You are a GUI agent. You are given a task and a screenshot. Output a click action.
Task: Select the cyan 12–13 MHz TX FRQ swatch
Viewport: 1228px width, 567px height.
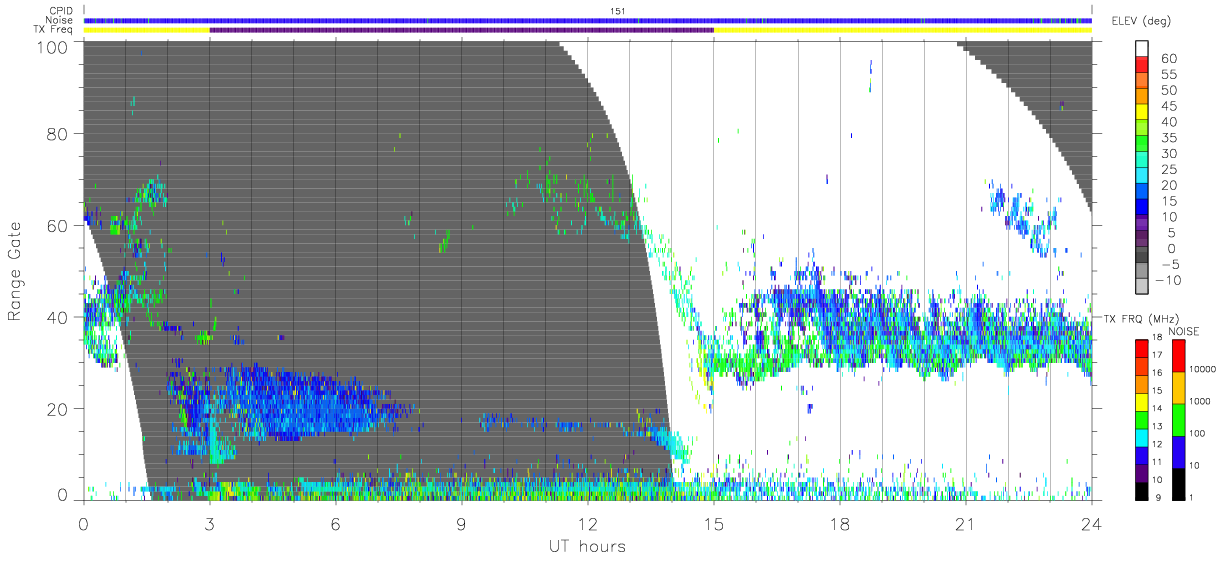(1140, 436)
